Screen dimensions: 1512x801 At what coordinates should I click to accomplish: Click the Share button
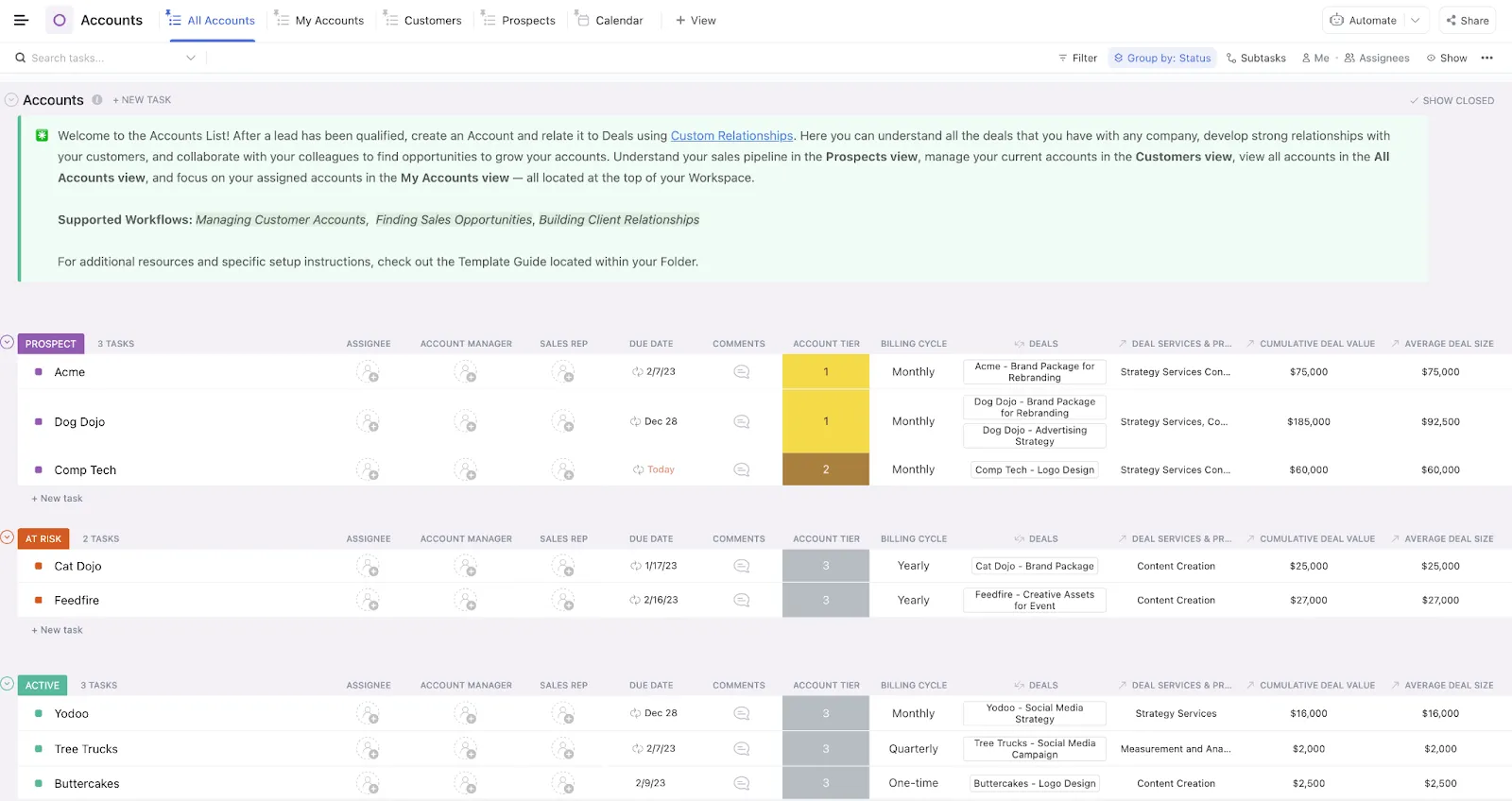pyautogui.click(x=1467, y=20)
